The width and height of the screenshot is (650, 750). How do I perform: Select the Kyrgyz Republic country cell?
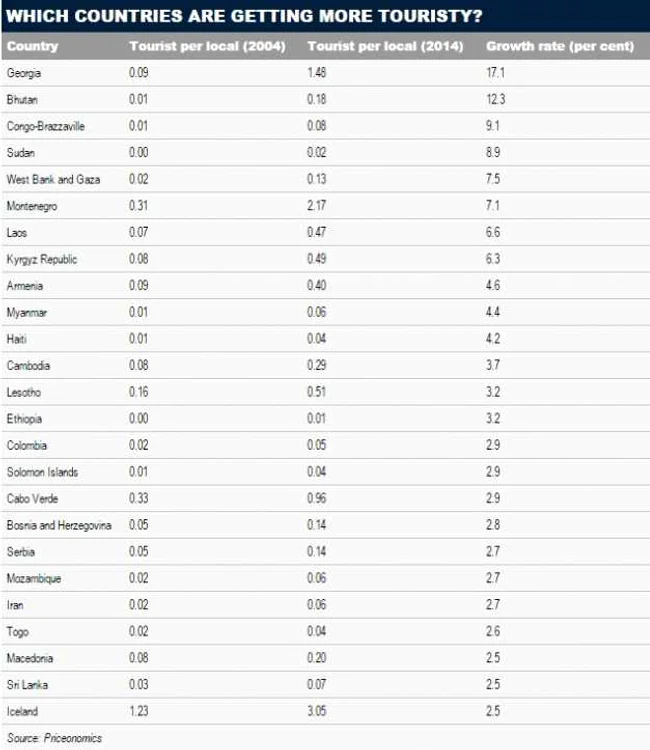coord(42,259)
